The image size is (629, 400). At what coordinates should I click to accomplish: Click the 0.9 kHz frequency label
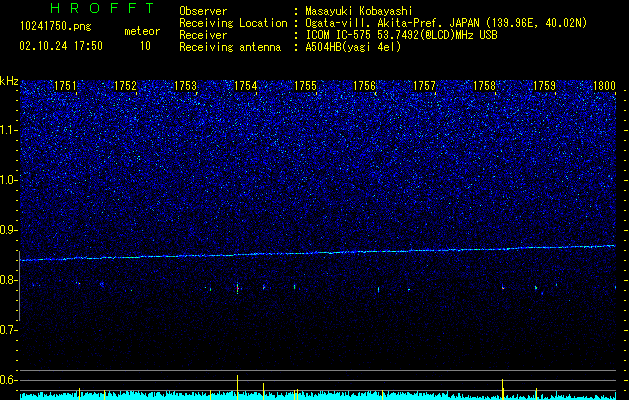coord(8,230)
